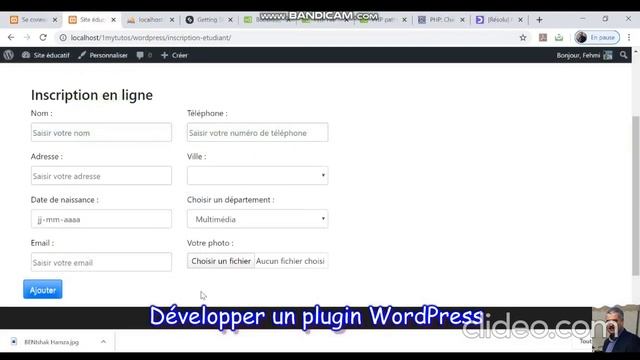Screen dimensions: 640x360
Task: Click the page vertical scrollbar
Action: click(x=636, y=195)
